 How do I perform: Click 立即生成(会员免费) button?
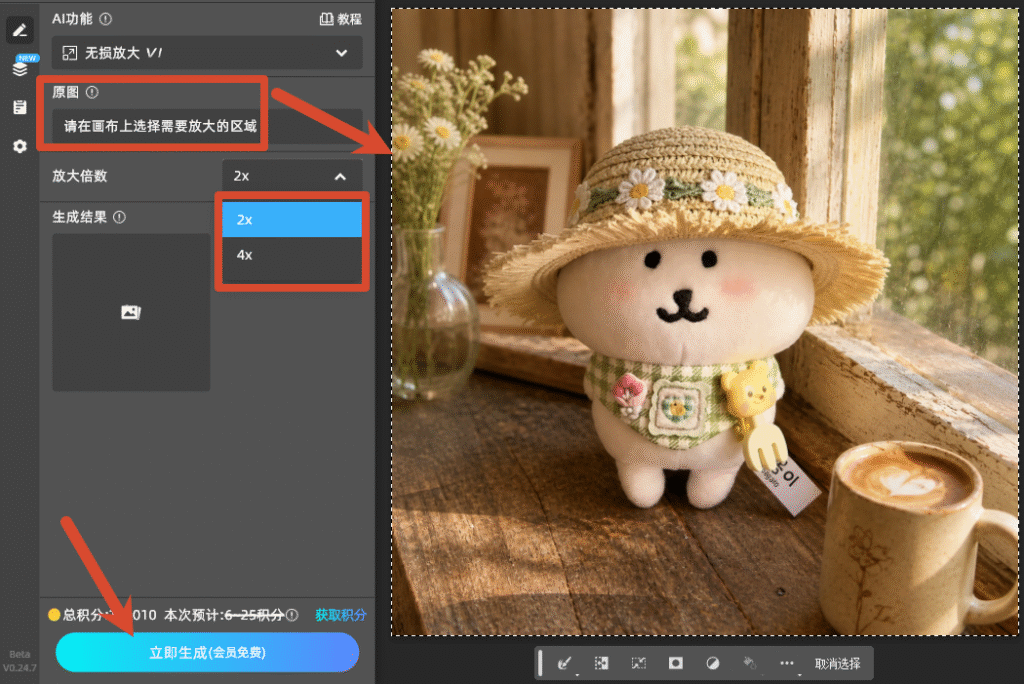click(207, 652)
